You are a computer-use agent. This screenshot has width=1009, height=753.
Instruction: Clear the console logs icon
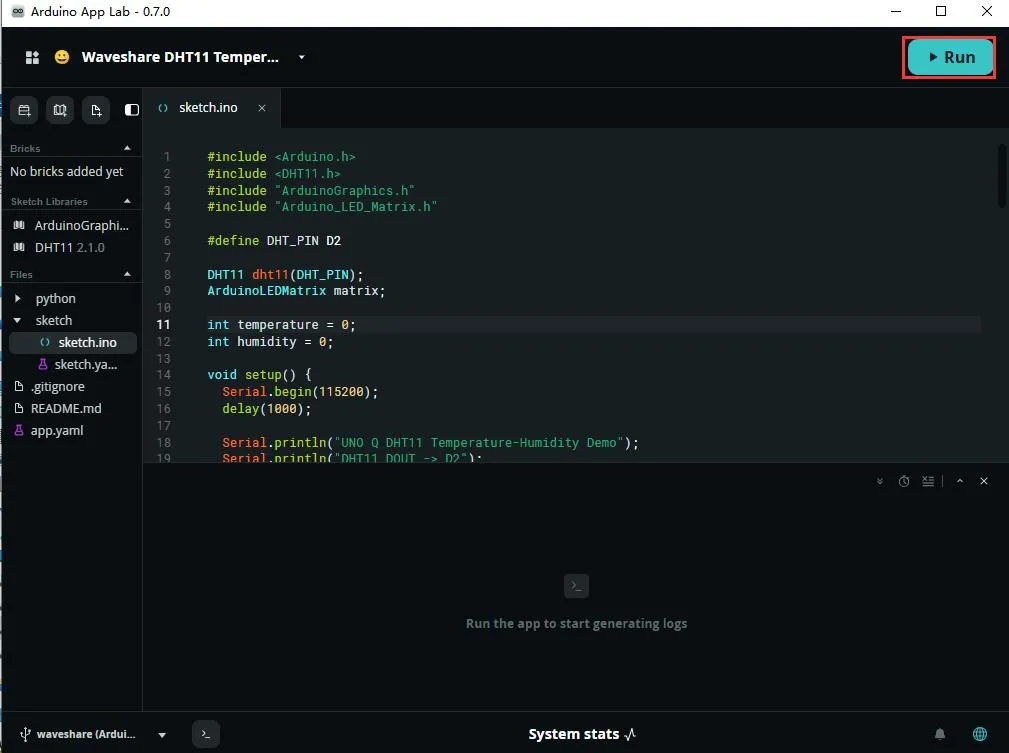(x=928, y=481)
